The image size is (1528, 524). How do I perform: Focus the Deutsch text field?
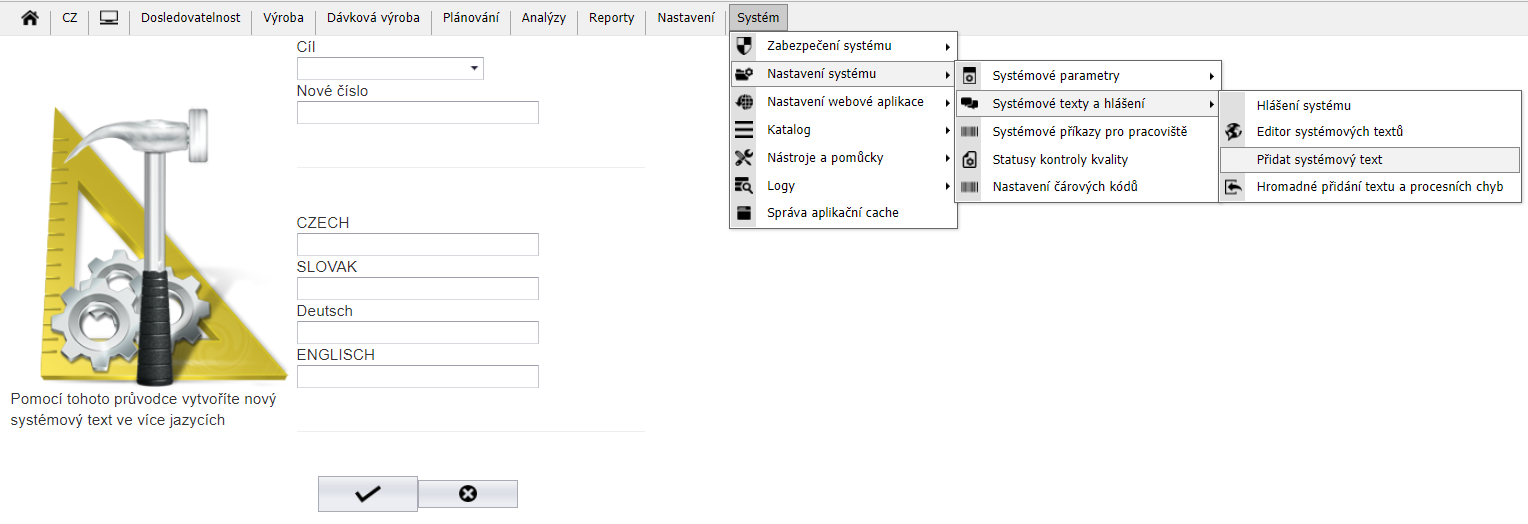point(417,332)
